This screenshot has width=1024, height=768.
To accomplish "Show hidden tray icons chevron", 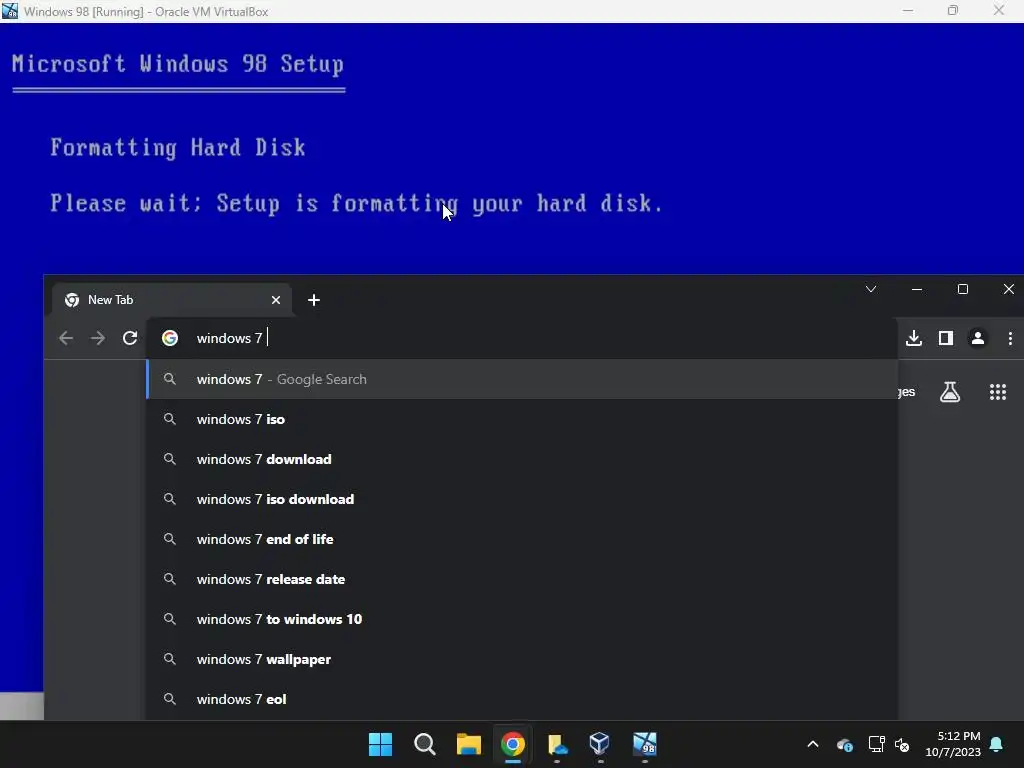I will [x=812, y=744].
